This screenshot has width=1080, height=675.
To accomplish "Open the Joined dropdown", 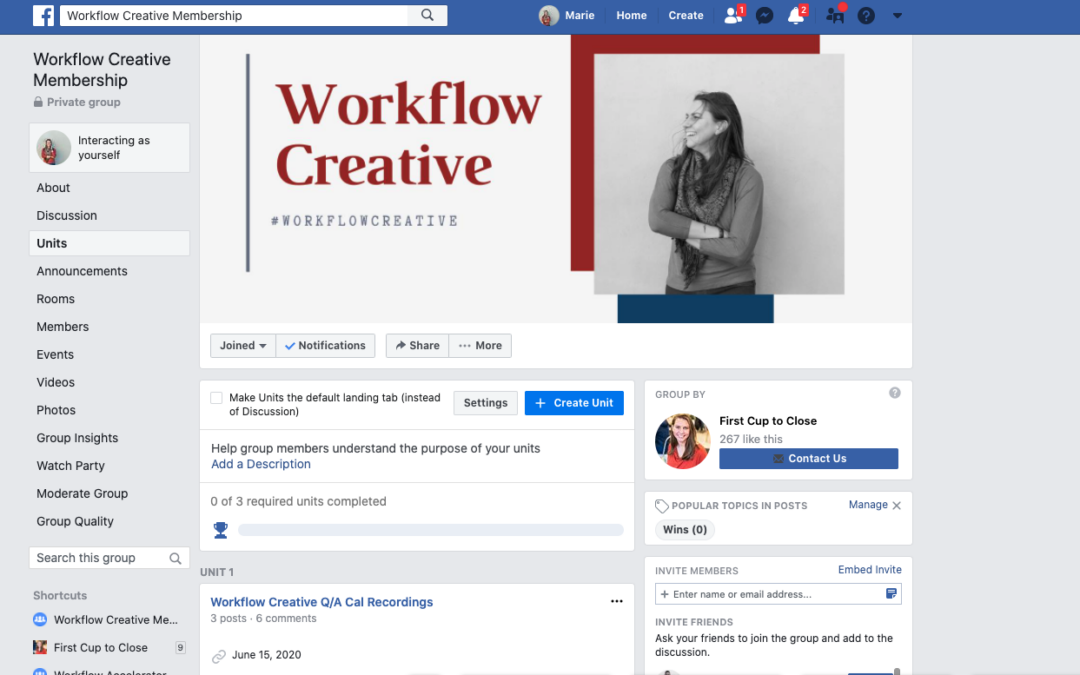I will pyautogui.click(x=242, y=346).
